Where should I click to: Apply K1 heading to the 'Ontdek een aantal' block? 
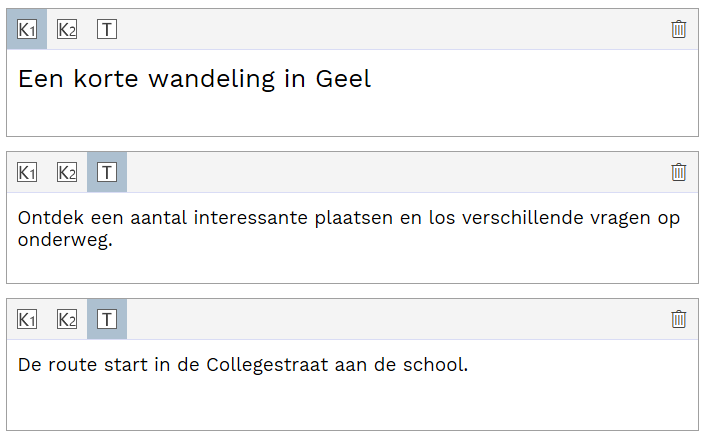27,172
